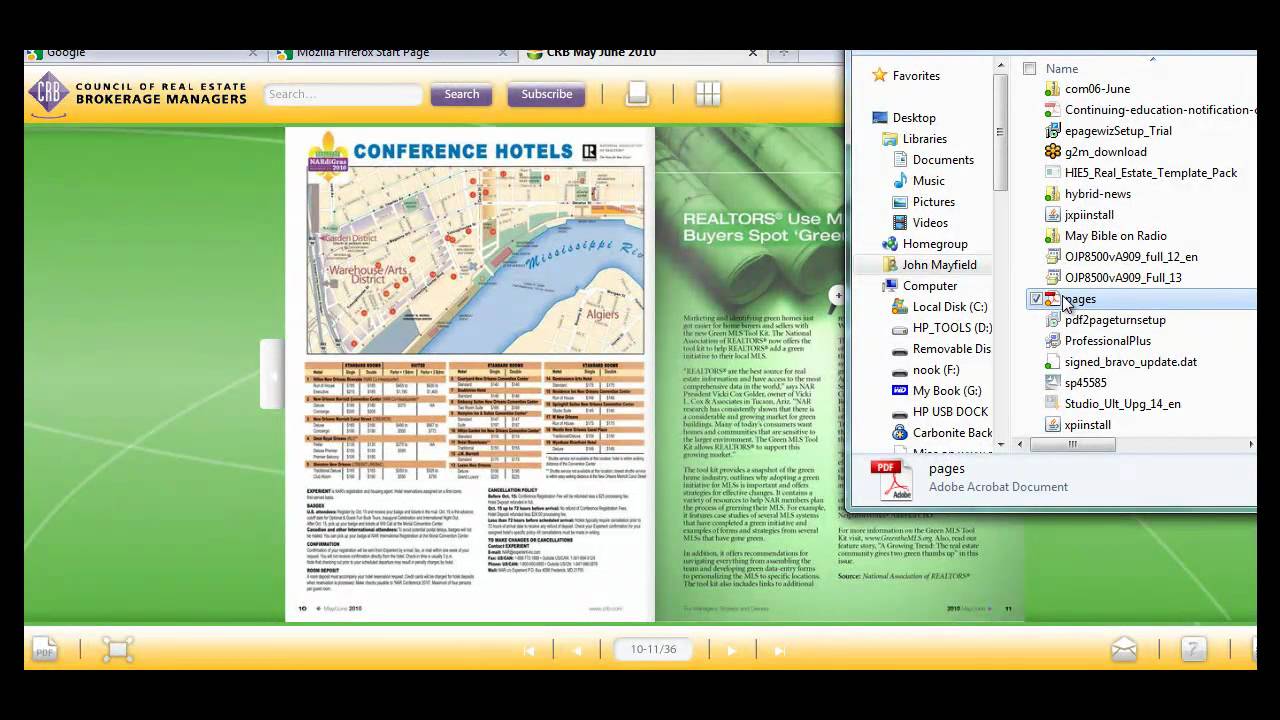Select John Mayfield folder
Viewport: 1280px width, 720px height.
click(x=929, y=265)
